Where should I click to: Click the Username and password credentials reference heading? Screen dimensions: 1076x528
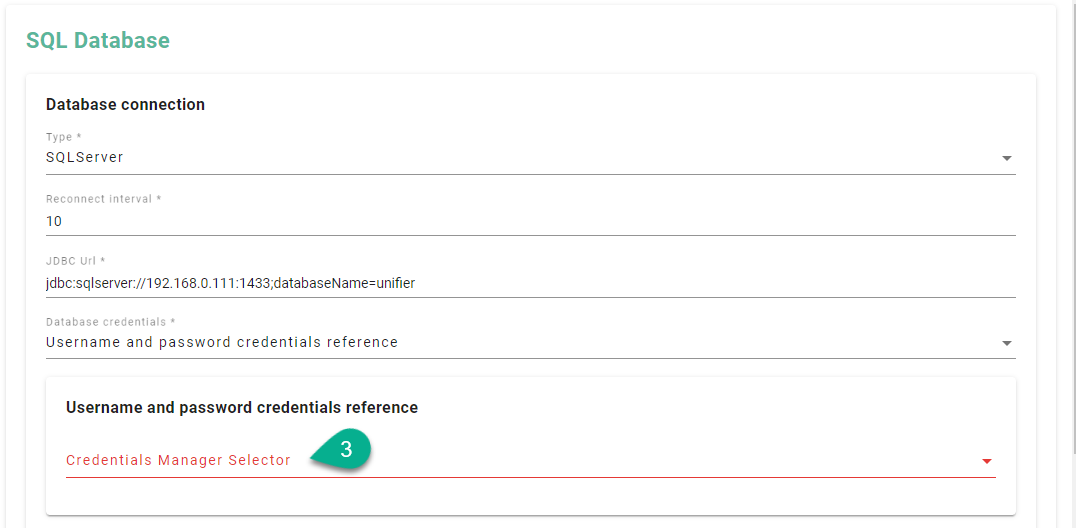(242, 407)
